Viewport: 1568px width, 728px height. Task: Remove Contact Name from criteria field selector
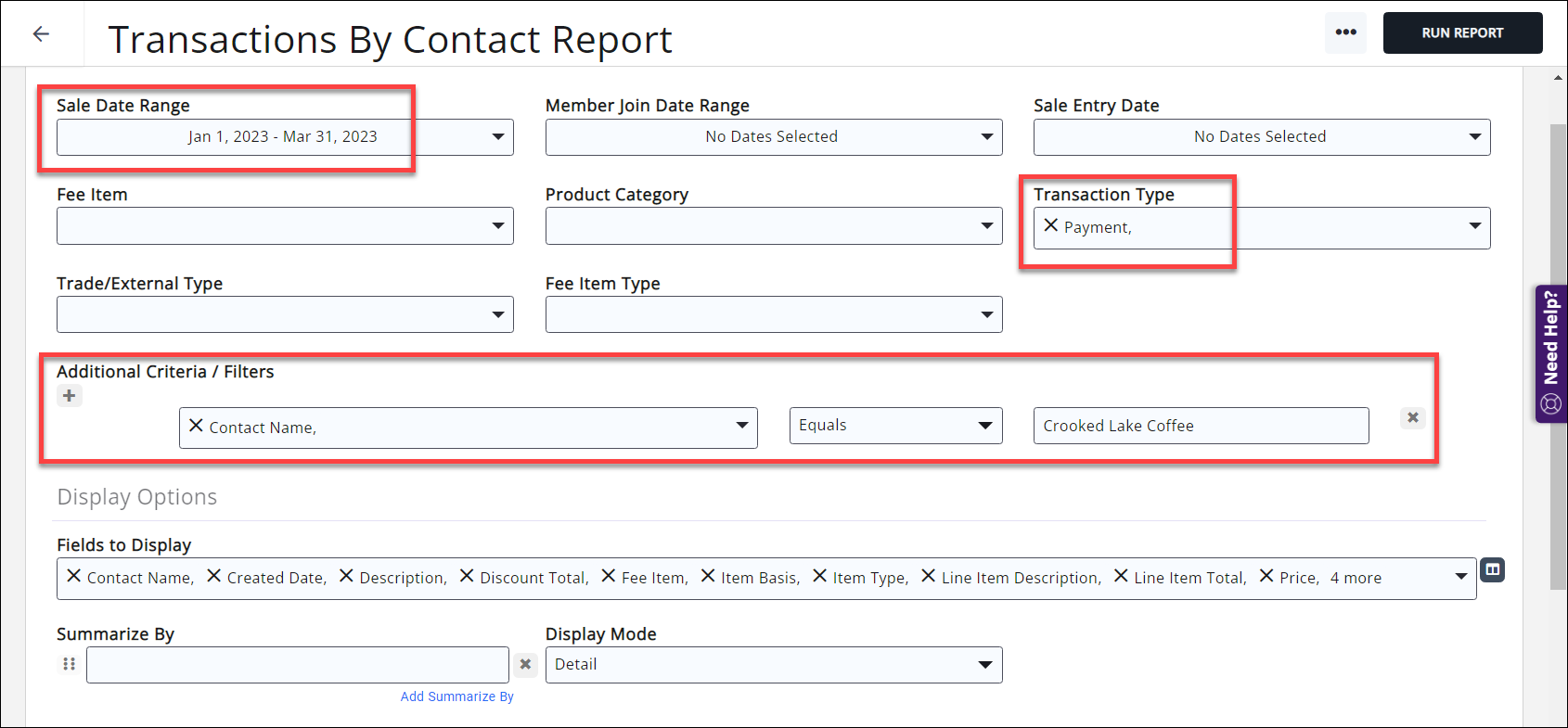click(196, 426)
